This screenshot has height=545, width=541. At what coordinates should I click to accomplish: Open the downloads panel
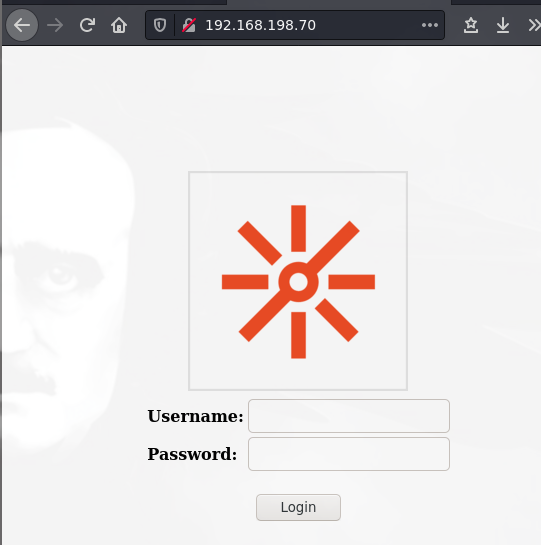coord(503,25)
